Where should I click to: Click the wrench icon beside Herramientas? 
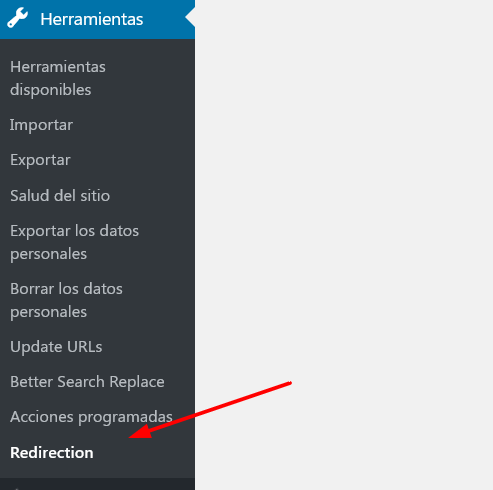(18, 18)
